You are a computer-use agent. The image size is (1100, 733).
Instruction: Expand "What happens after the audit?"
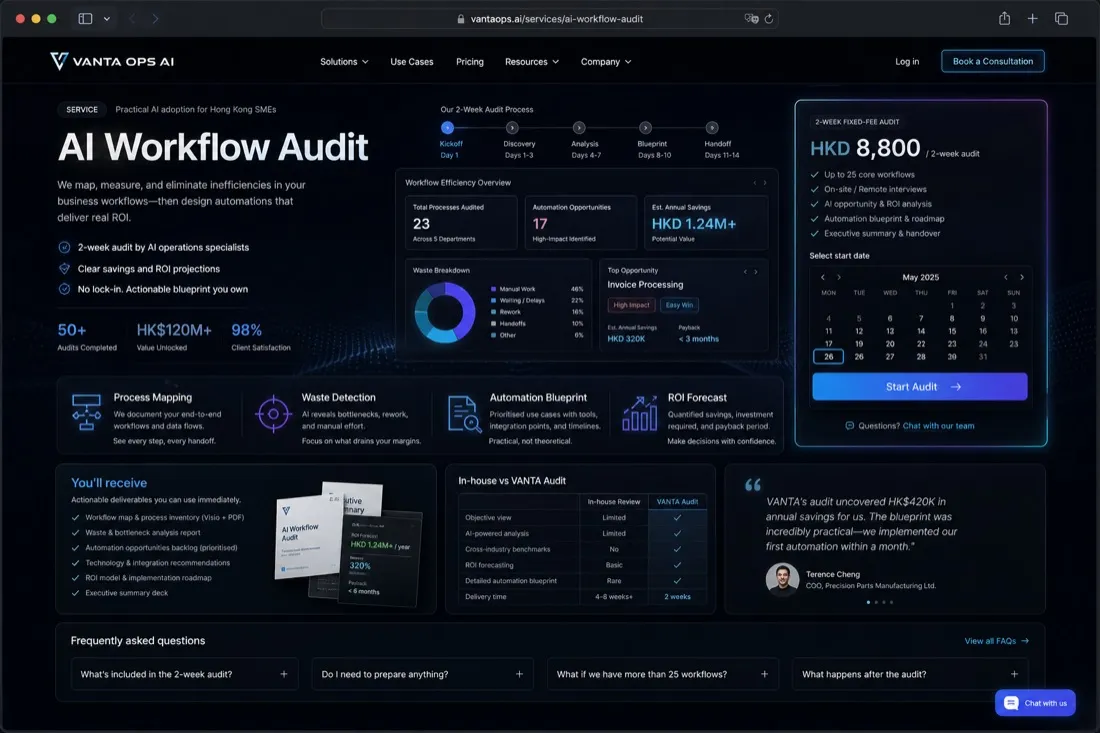(x=910, y=674)
